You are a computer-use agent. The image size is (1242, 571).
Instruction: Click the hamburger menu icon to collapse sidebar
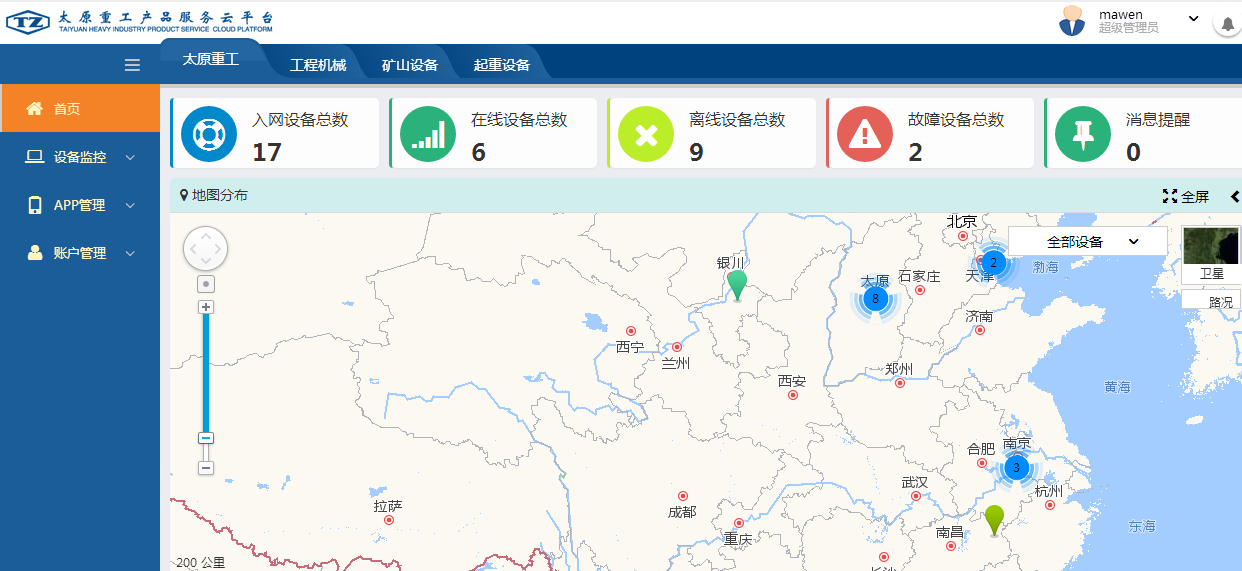(x=132, y=65)
